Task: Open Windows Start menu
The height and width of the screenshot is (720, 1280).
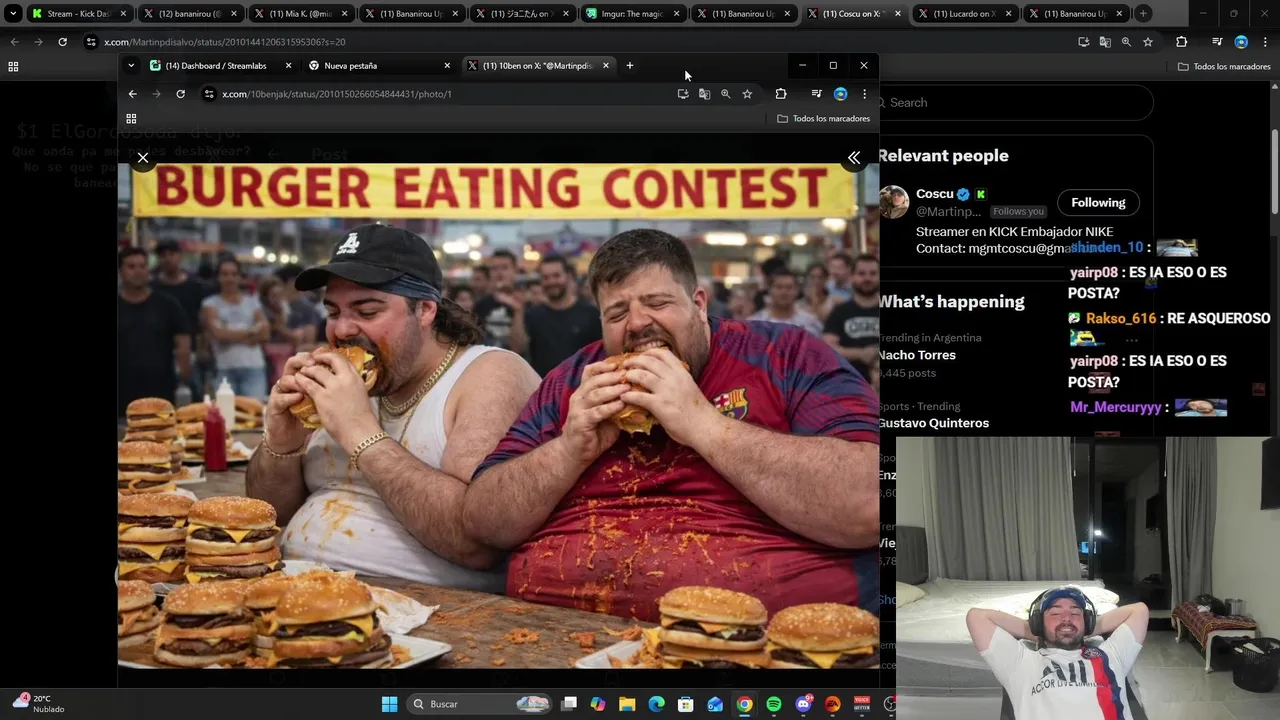Action: point(389,704)
